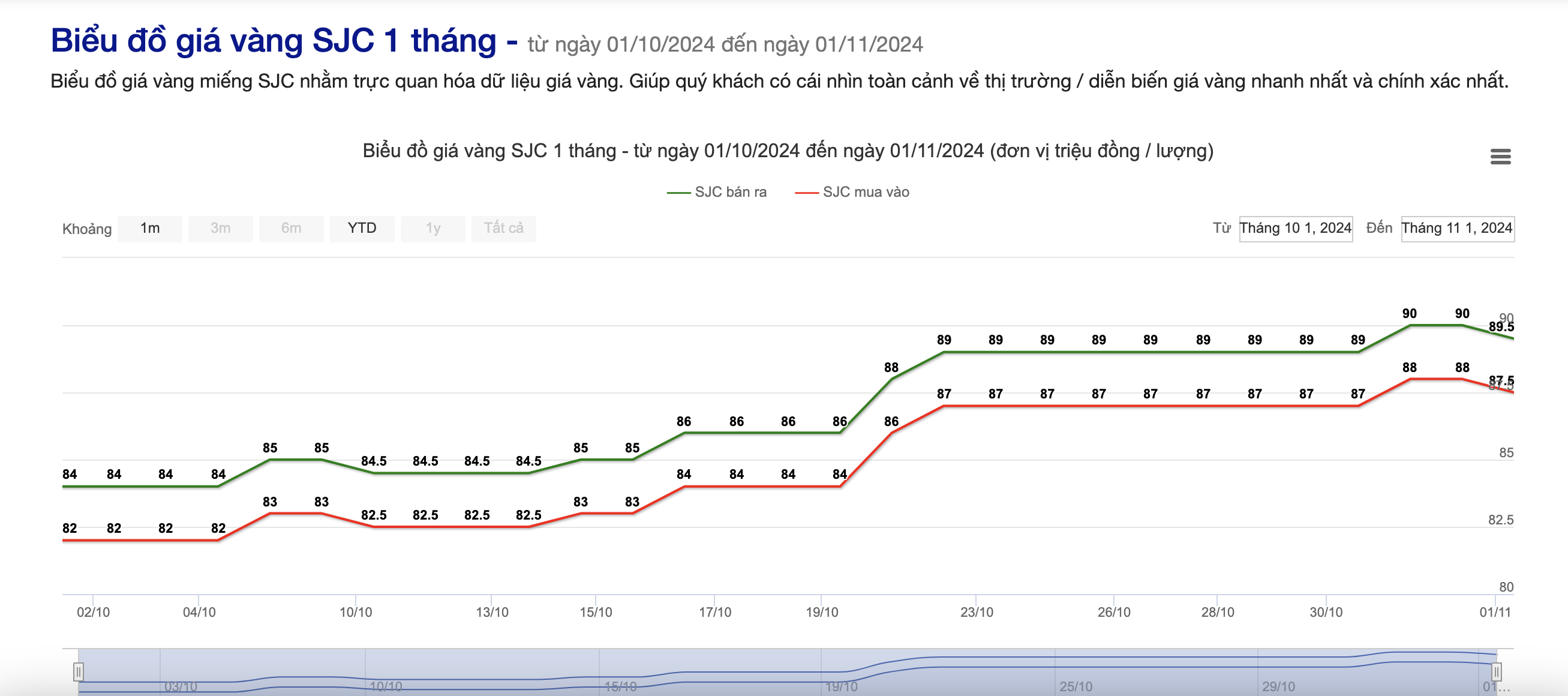Select the 1y range button
1568x696 pixels.
432,229
